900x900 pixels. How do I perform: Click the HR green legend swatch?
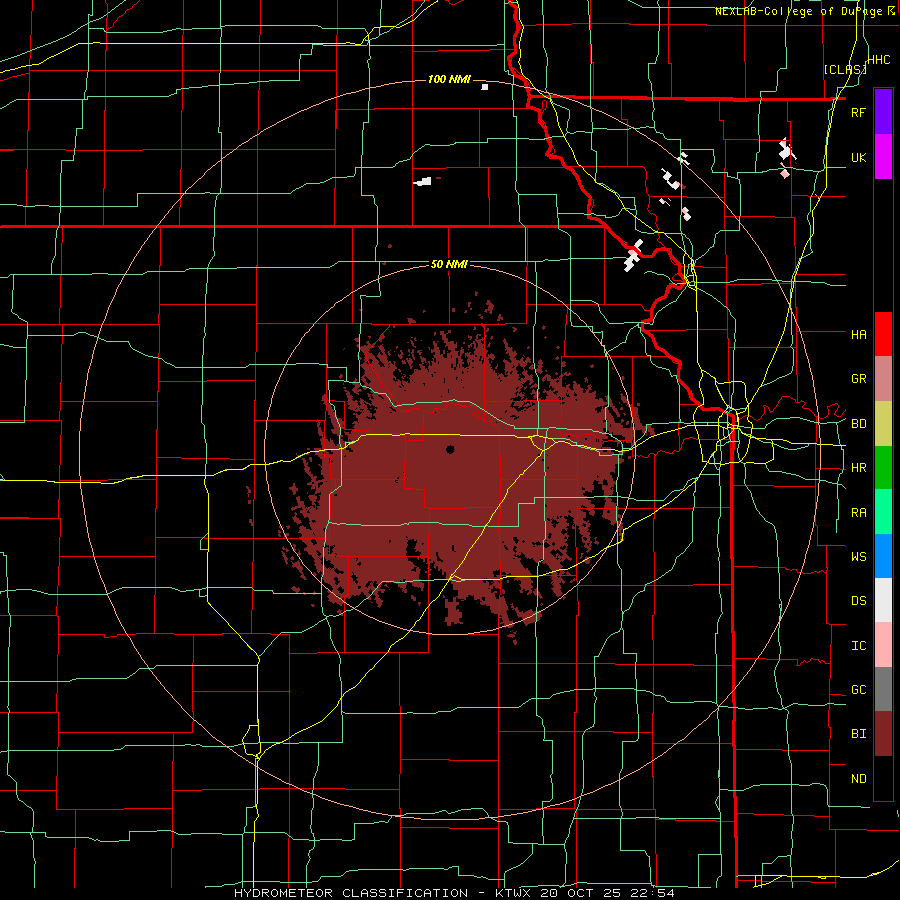tap(883, 468)
